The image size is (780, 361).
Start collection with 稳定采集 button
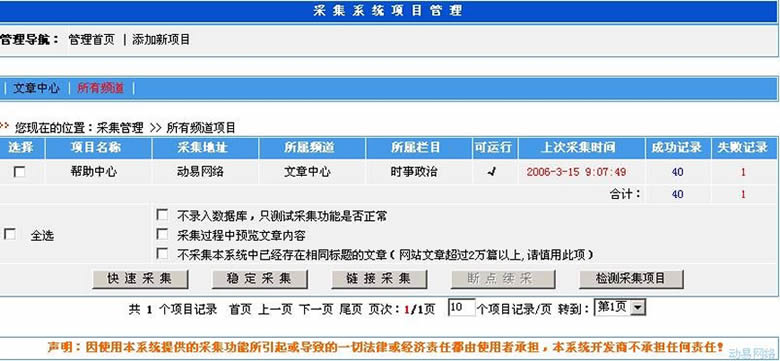[x=260, y=279]
